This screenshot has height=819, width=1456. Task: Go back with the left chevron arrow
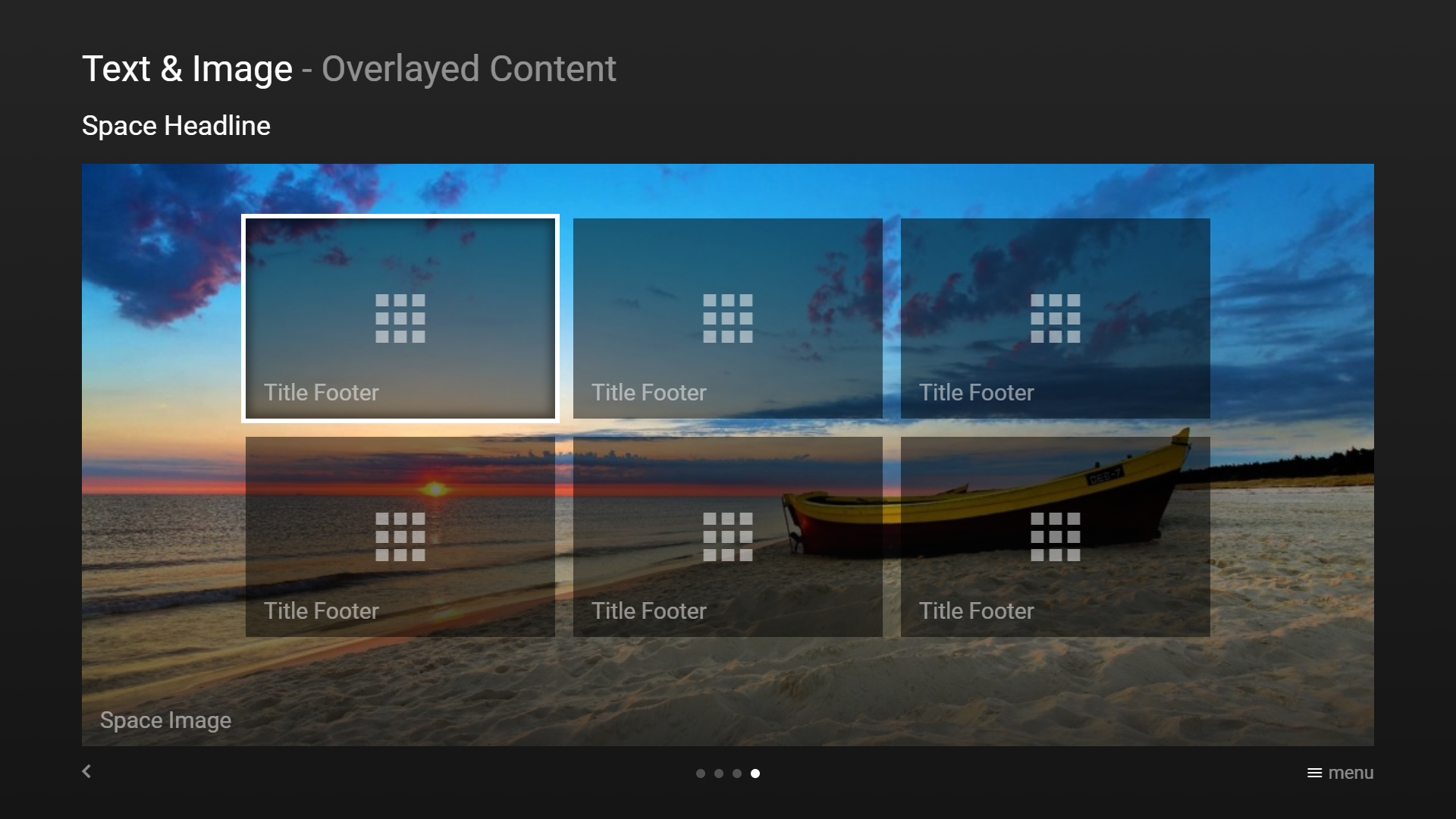point(86,771)
